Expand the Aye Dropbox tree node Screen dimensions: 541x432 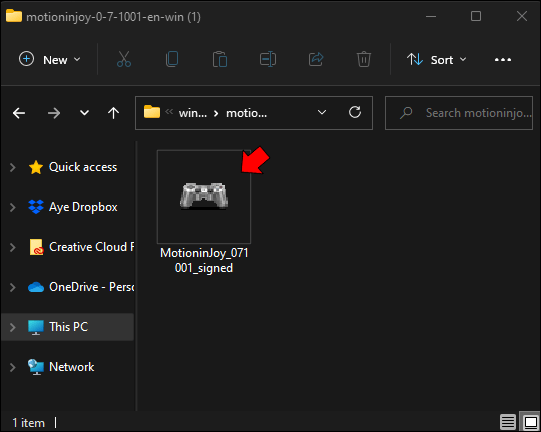pyautogui.click(x=13, y=207)
